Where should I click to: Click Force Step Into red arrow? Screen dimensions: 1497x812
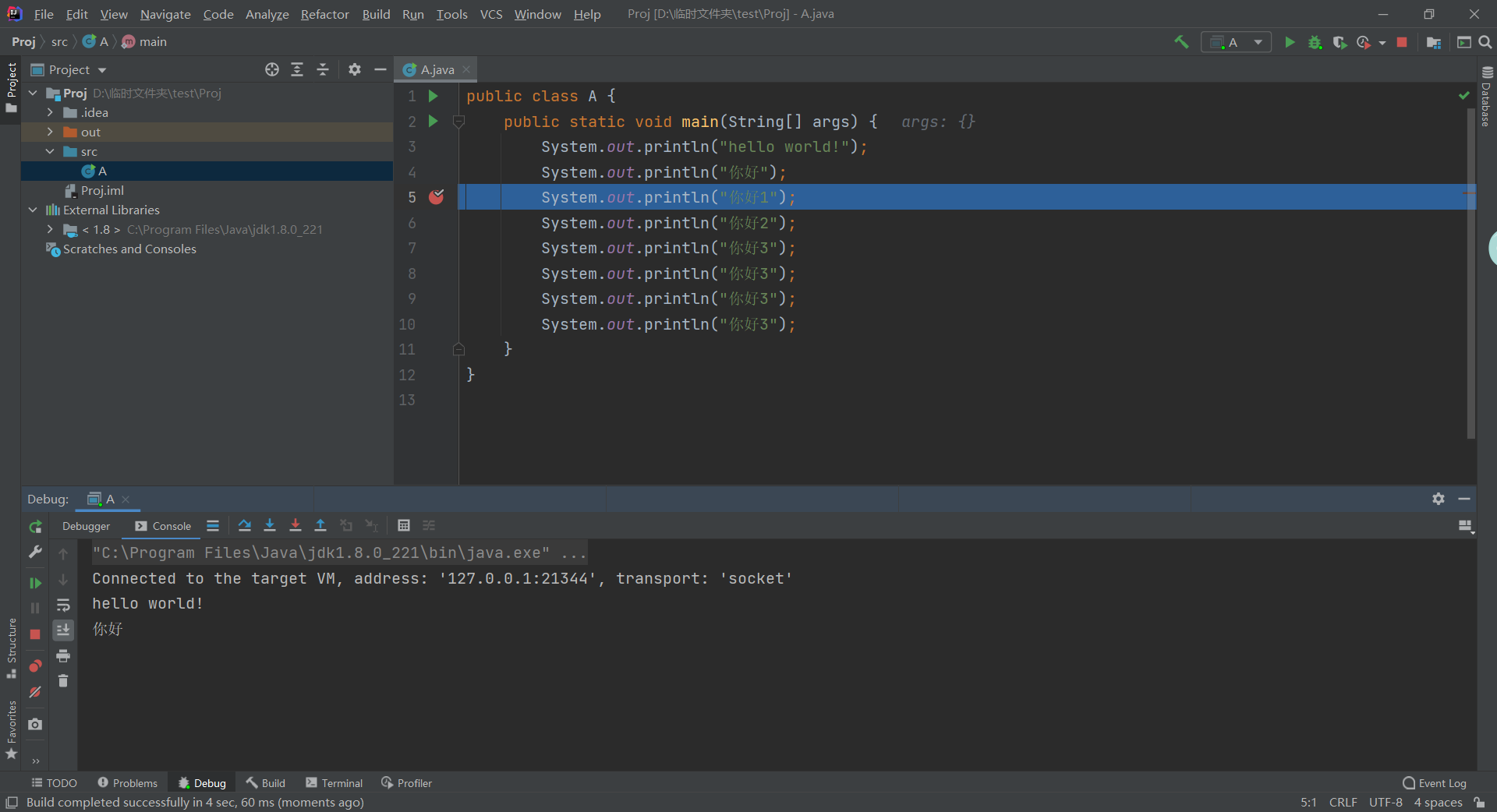click(x=295, y=525)
